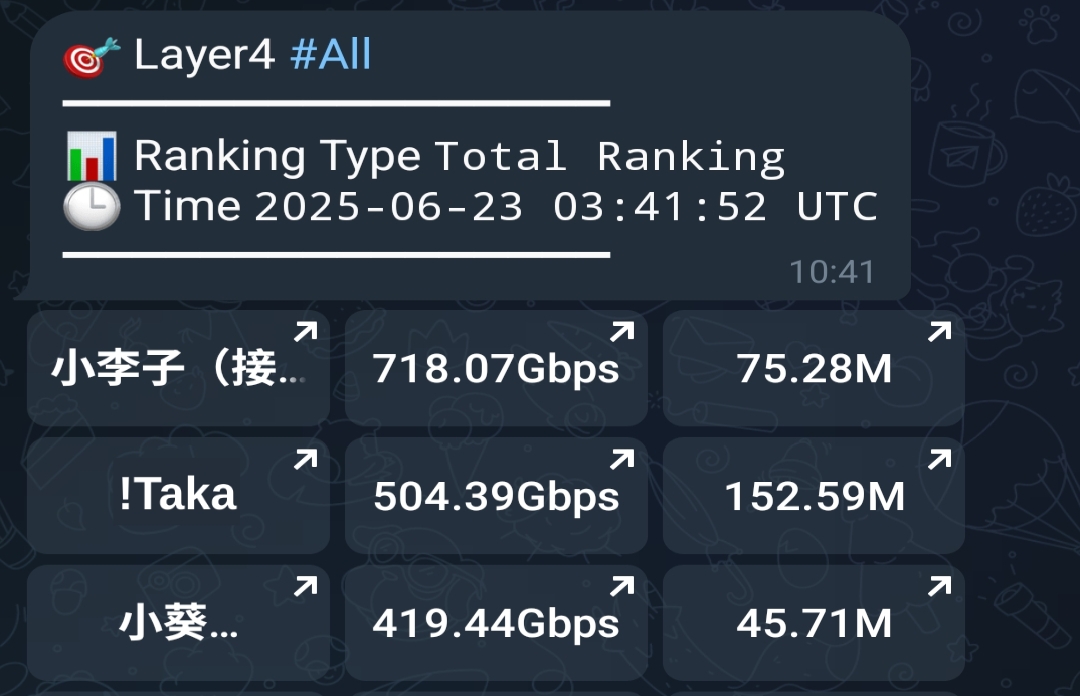Click external-link arrow on 小李子 button
This screenshot has width=1080, height=696.
[x=306, y=331]
